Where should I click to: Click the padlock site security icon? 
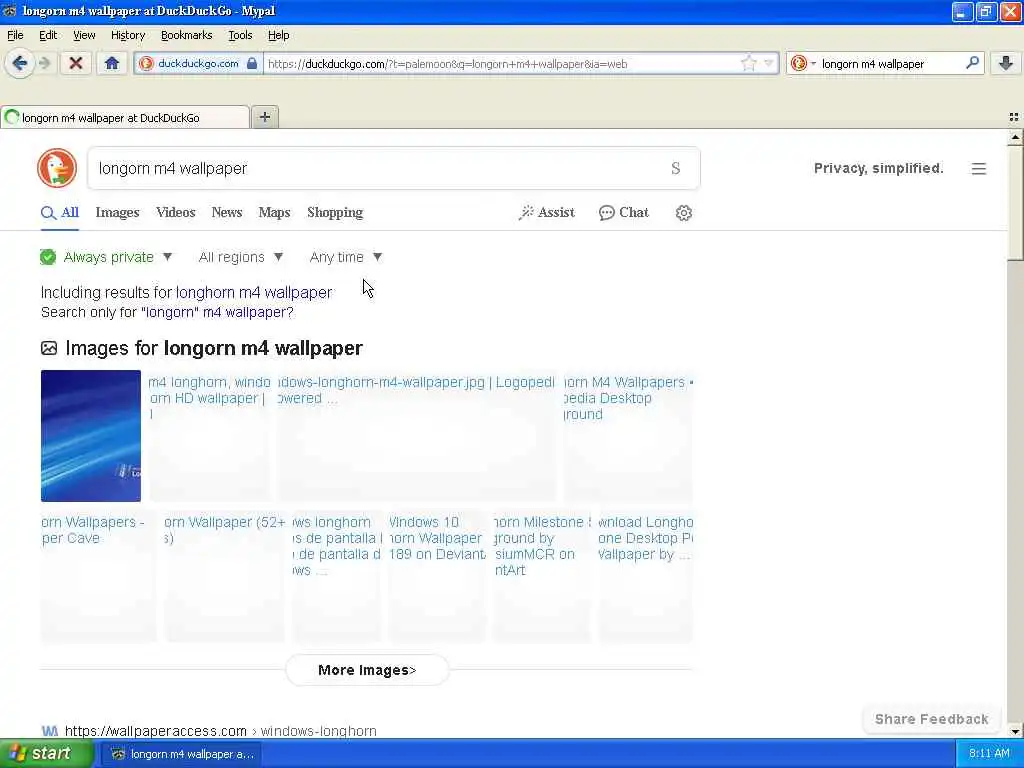(252, 63)
